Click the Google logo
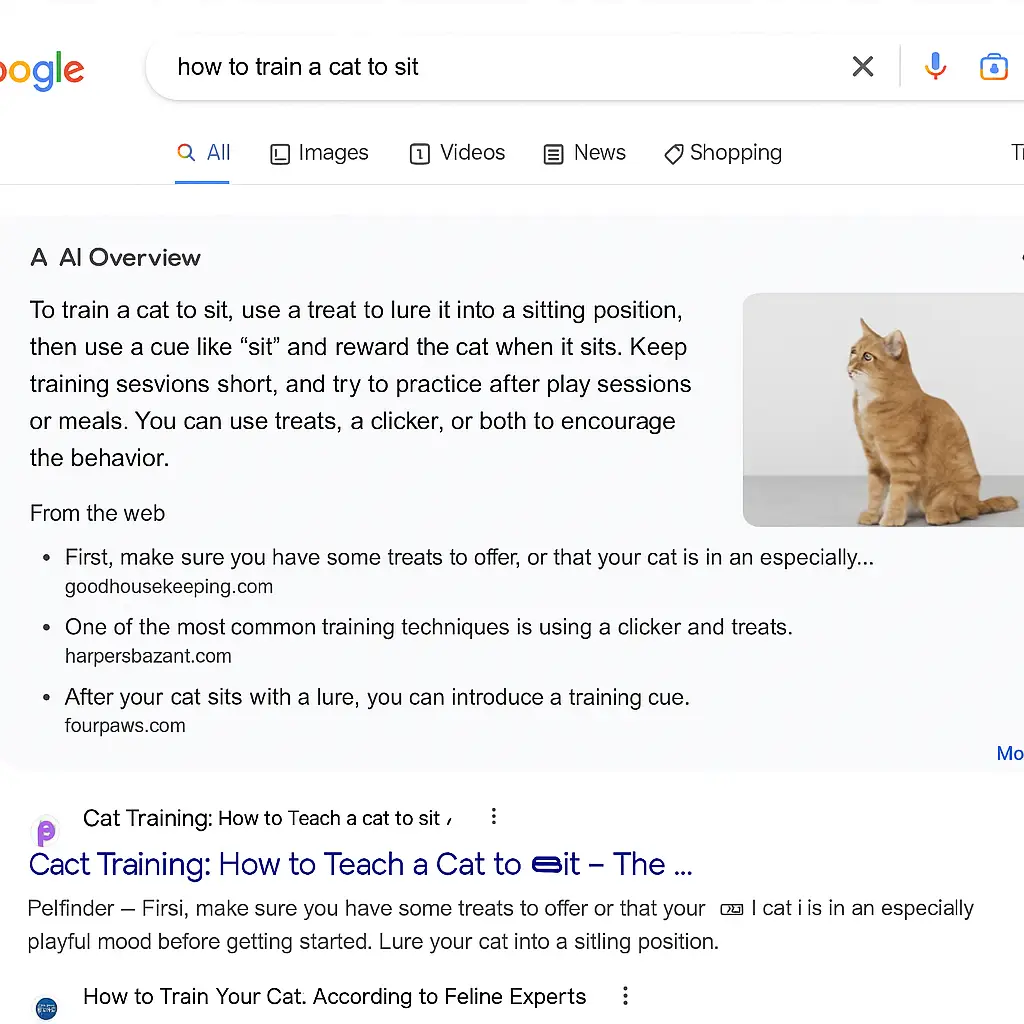This screenshot has height=1024, width=1024. coord(42,71)
